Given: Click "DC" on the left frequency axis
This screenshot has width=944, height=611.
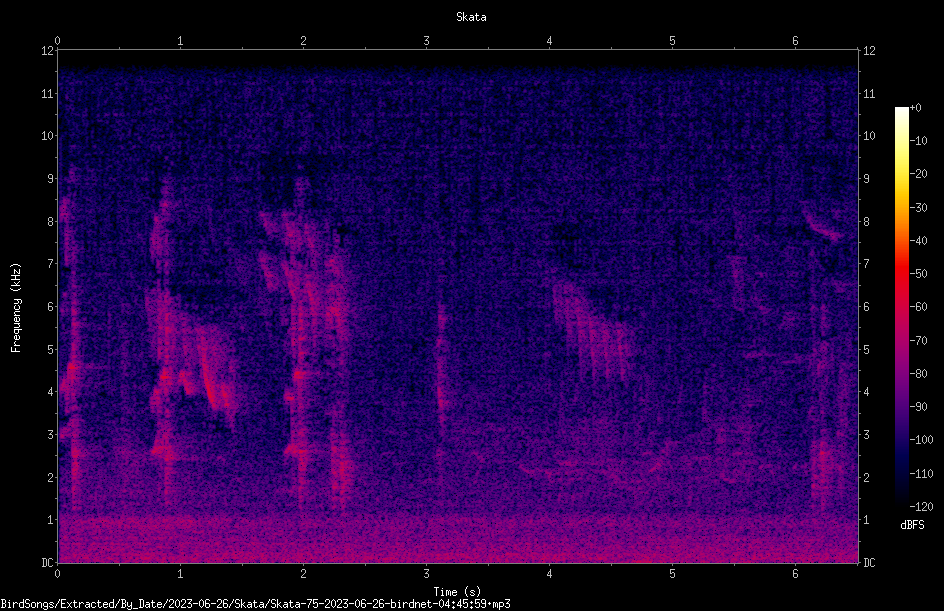Looking at the screenshot, I should tap(47, 563).
